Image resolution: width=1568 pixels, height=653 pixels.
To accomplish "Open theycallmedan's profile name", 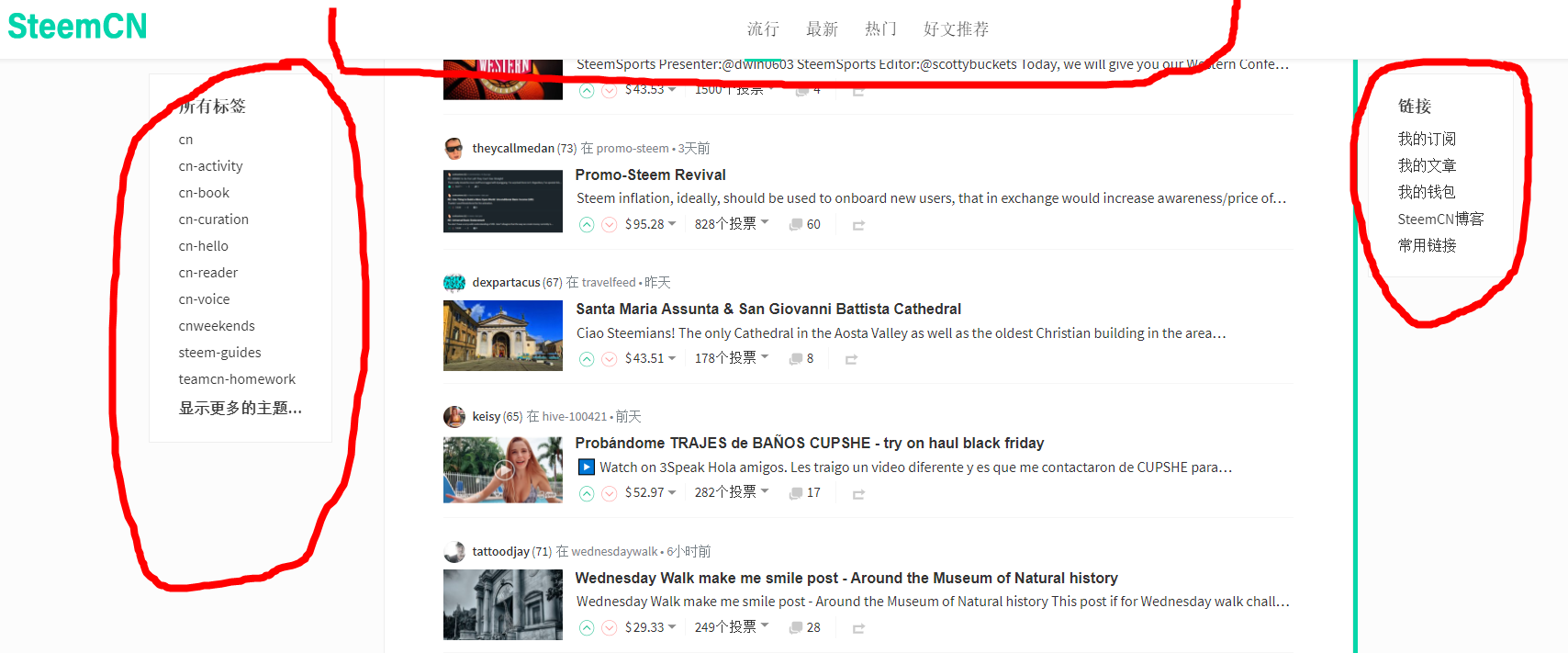I will [513, 148].
